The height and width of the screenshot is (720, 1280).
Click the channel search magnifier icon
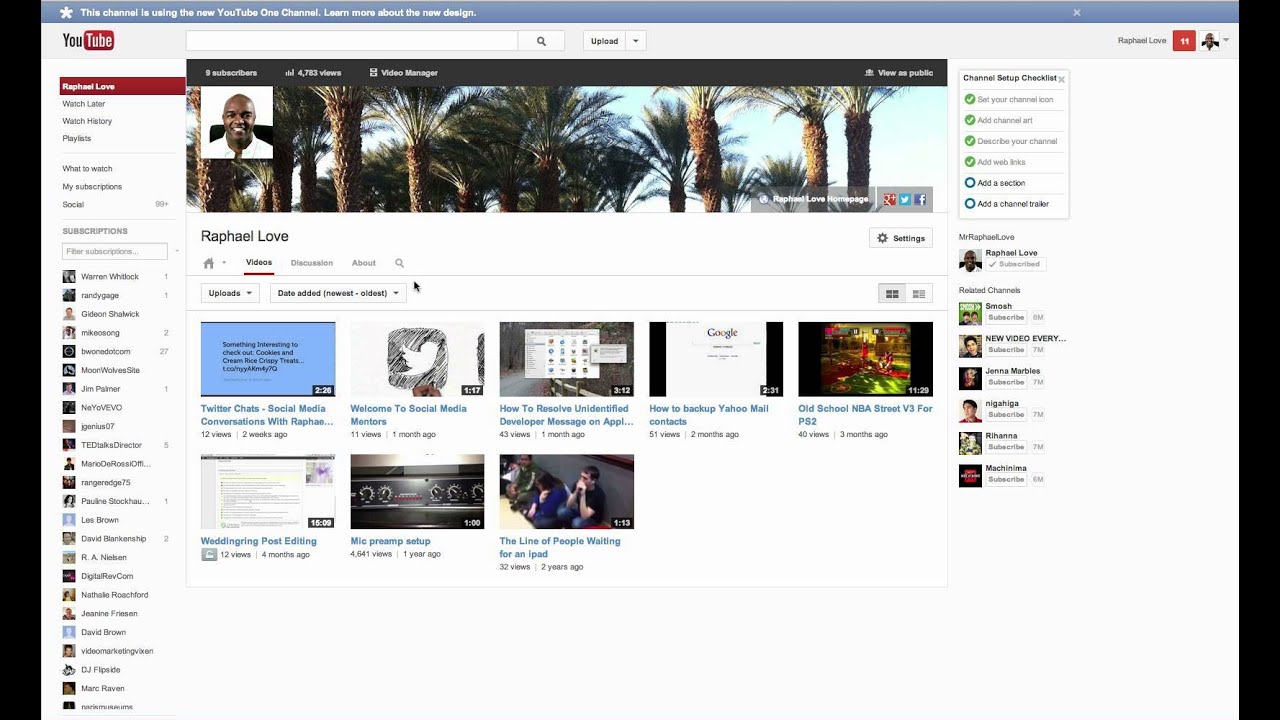(399, 263)
